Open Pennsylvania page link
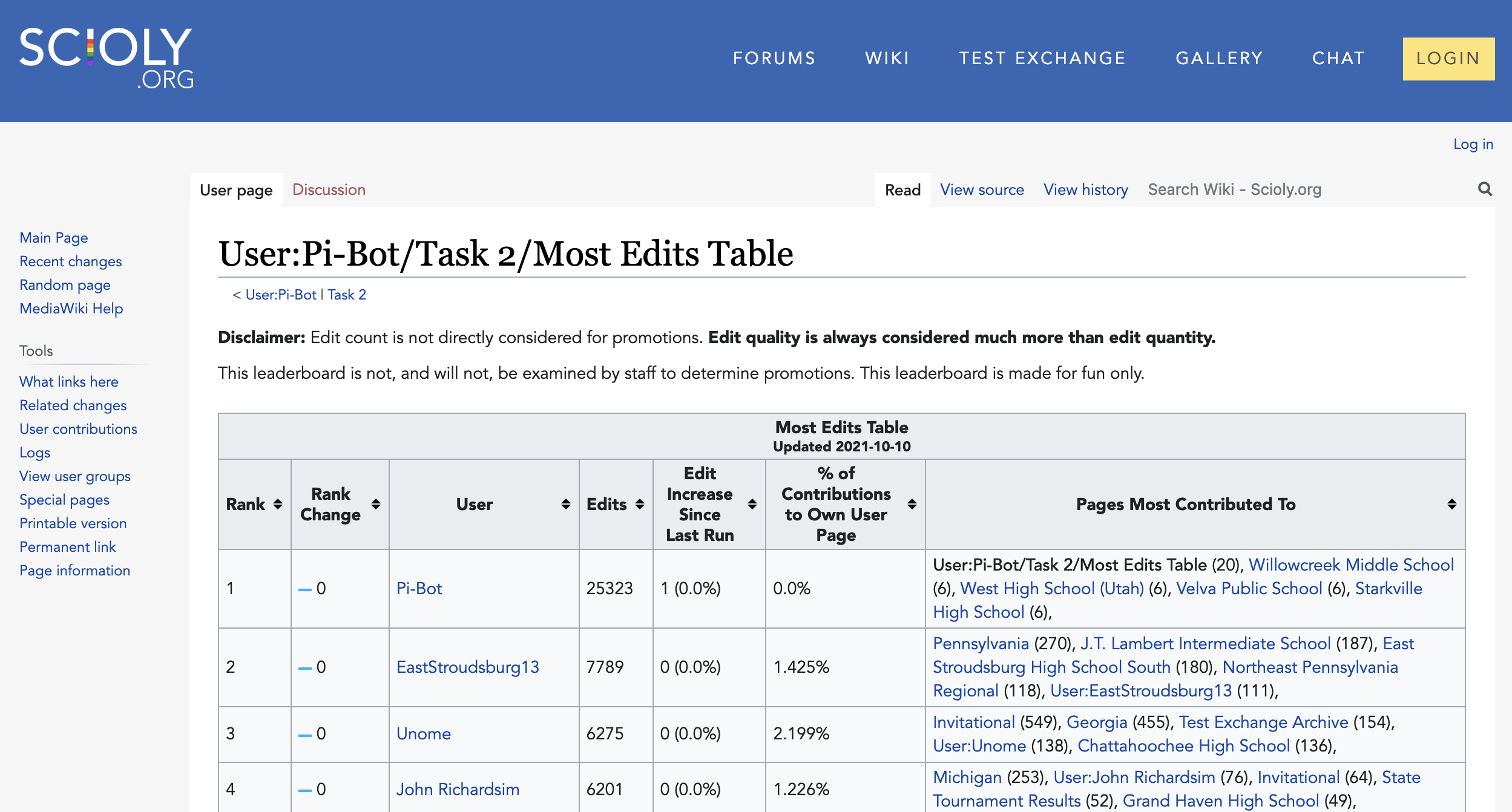The image size is (1512, 812). pos(981,644)
